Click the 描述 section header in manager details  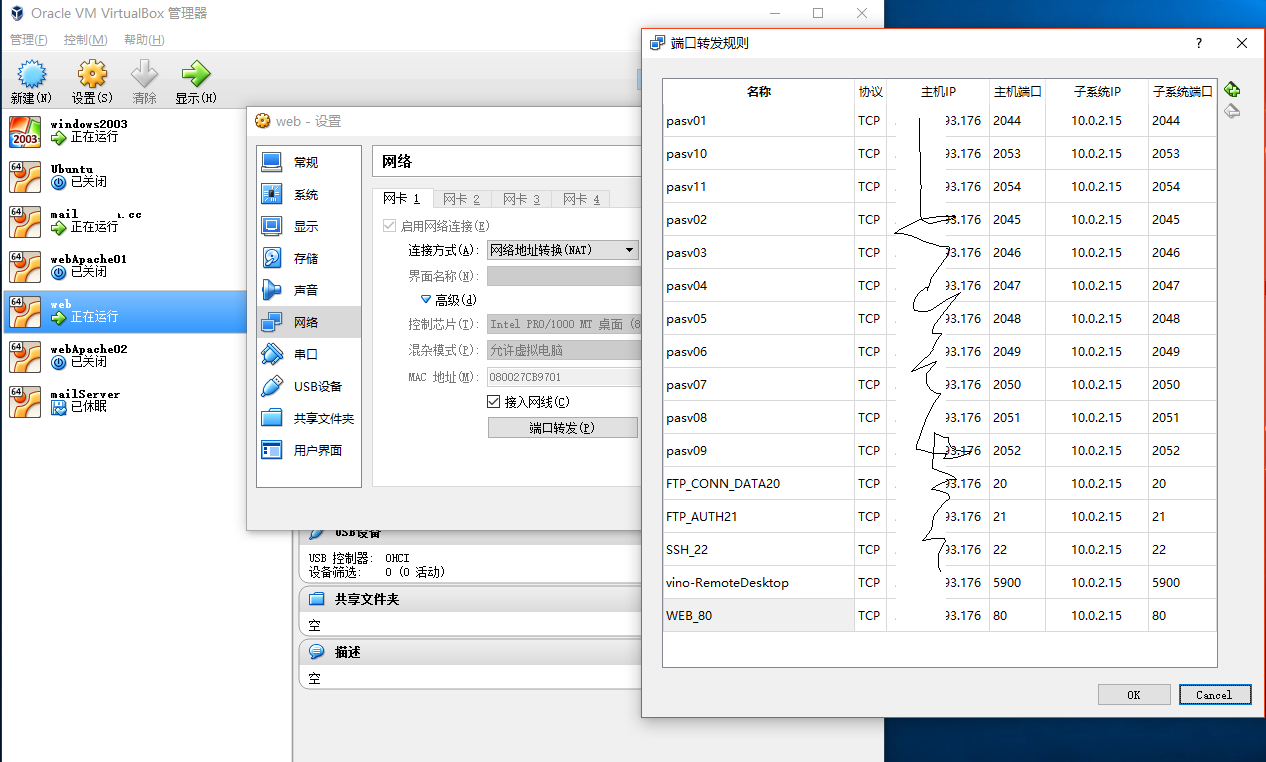470,652
